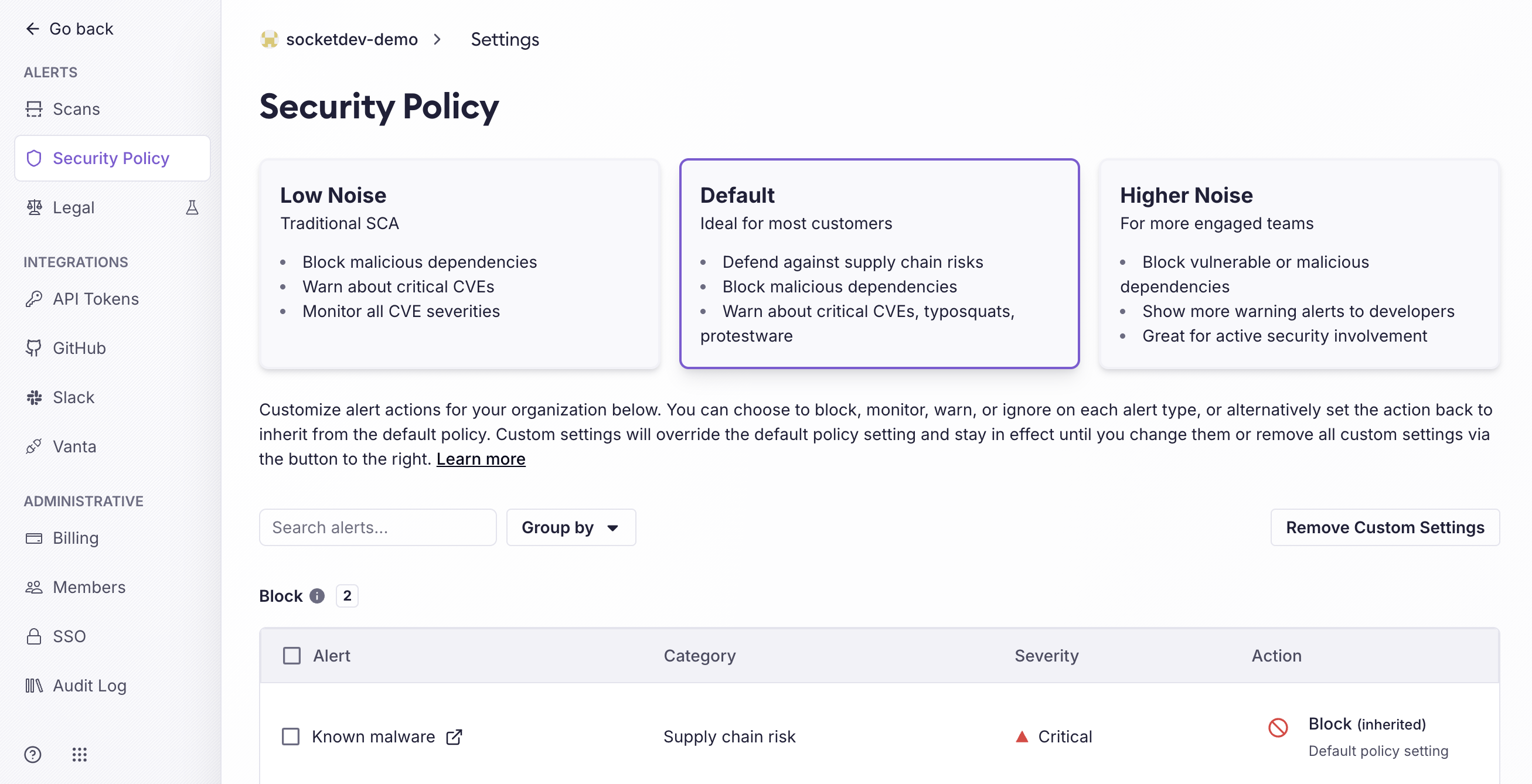Open the apps grid icon

79,754
